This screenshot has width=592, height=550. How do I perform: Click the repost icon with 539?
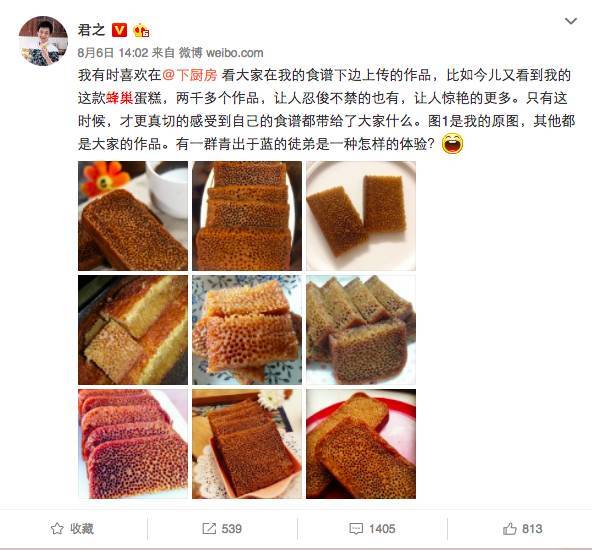(x=222, y=528)
